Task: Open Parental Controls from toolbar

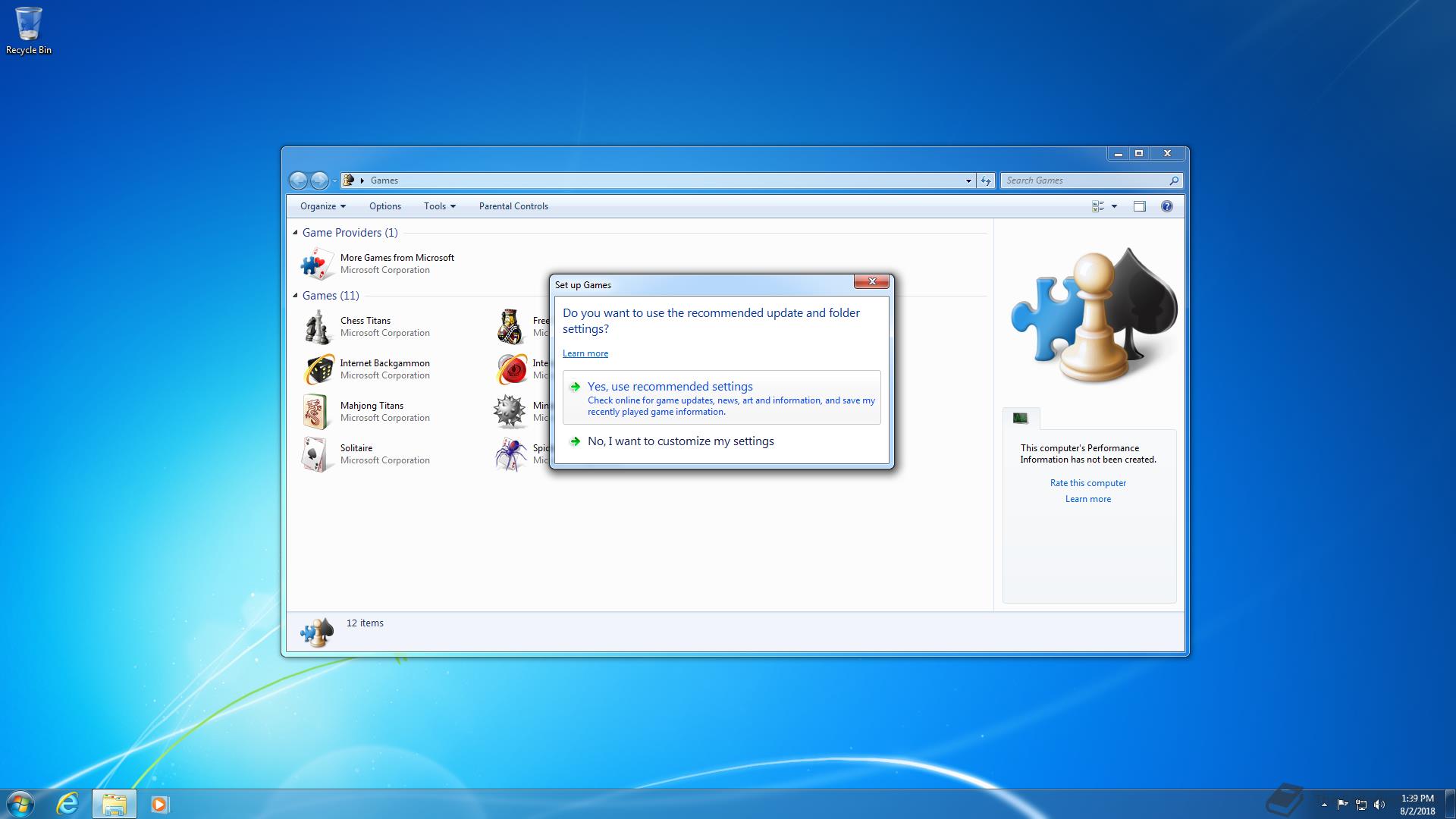Action: coord(513,206)
